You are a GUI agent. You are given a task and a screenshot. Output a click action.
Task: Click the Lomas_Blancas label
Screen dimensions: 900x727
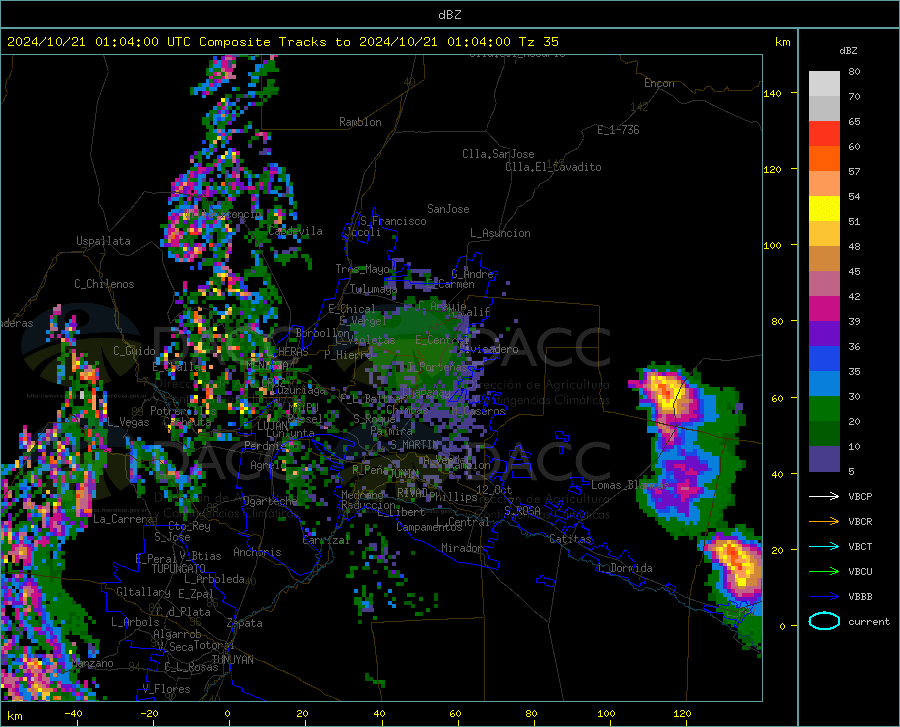(630, 485)
